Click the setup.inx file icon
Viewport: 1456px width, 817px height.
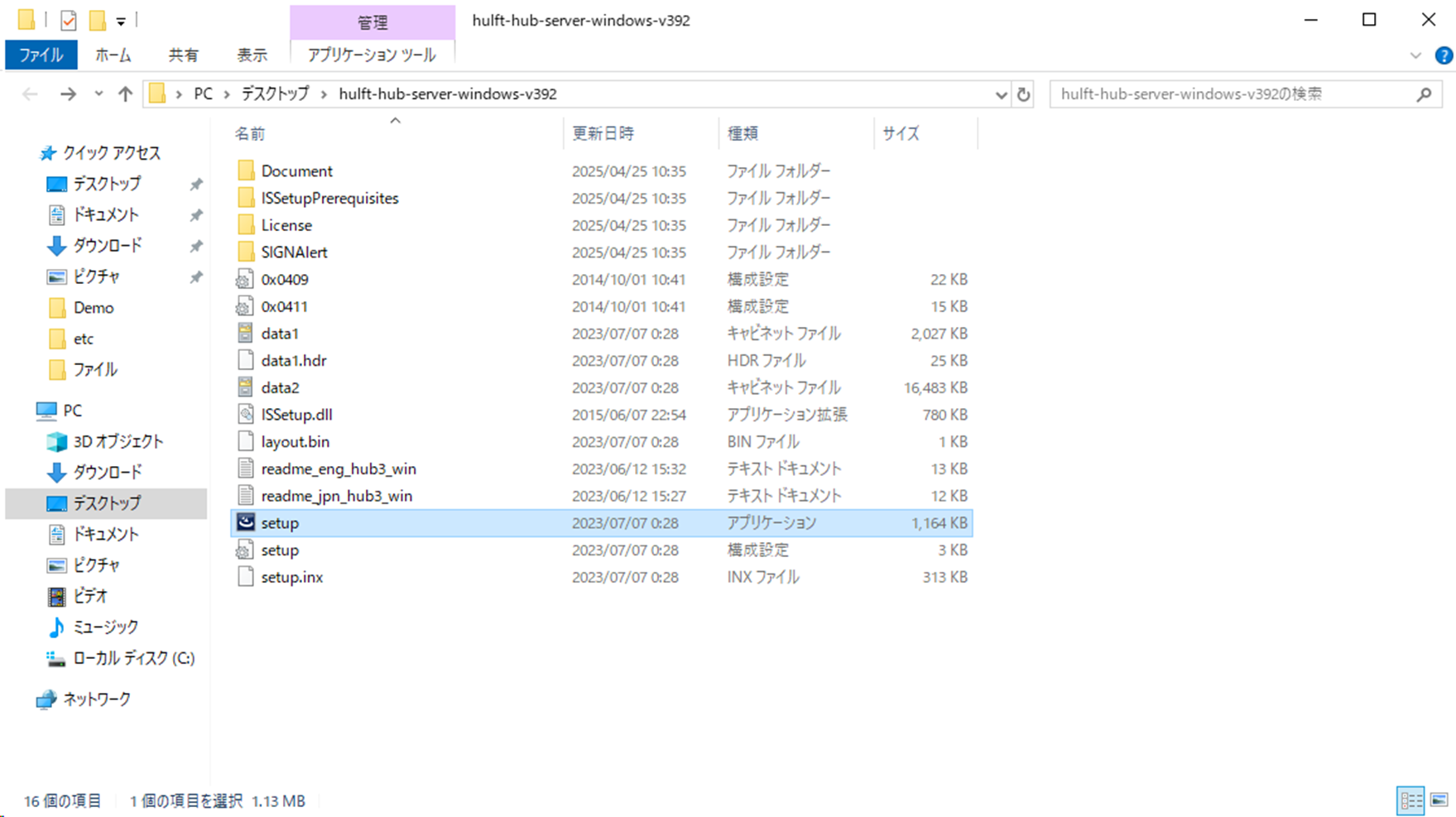point(245,577)
